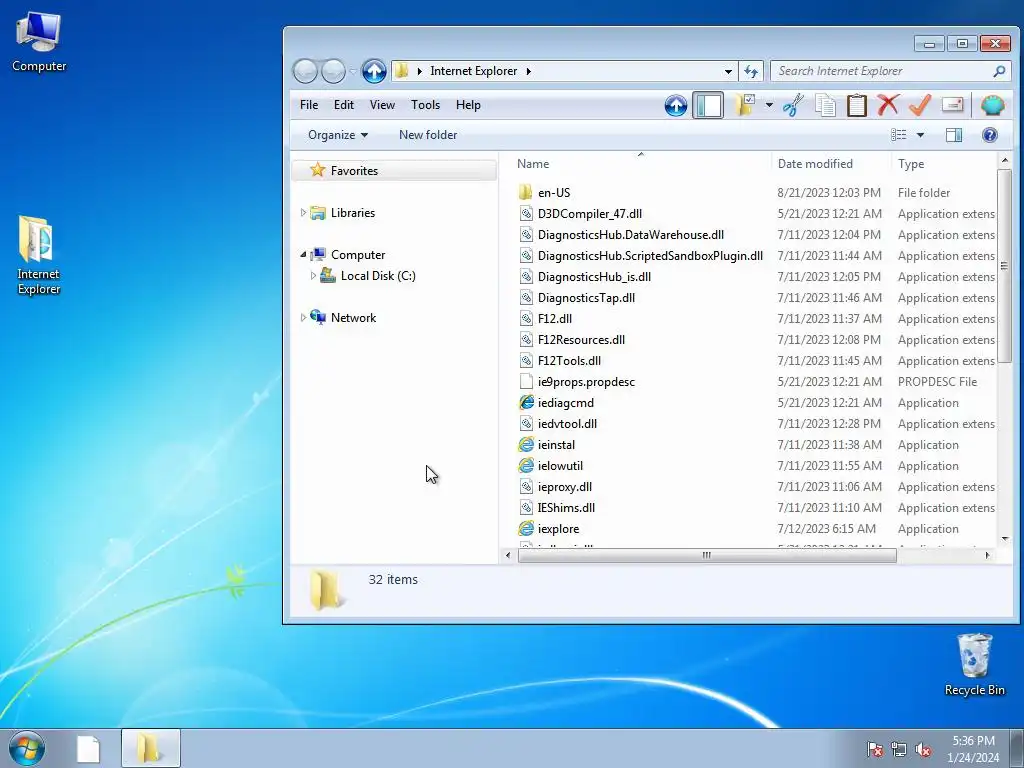The height and width of the screenshot is (768, 1024).
Task: Open the Edit menu
Action: (x=344, y=104)
